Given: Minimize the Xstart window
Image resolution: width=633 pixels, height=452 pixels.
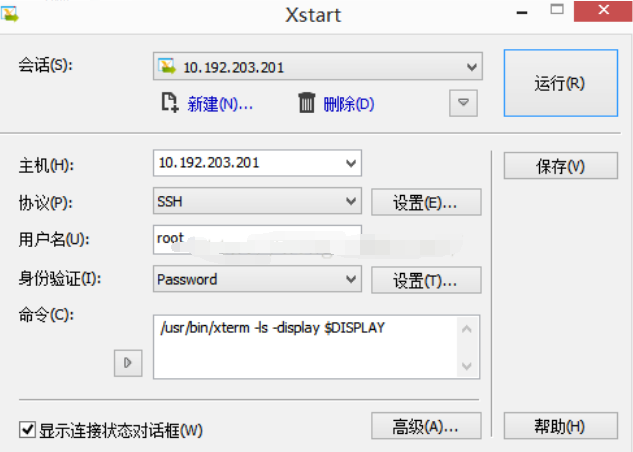Looking at the screenshot, I should (x=522, y=12).
